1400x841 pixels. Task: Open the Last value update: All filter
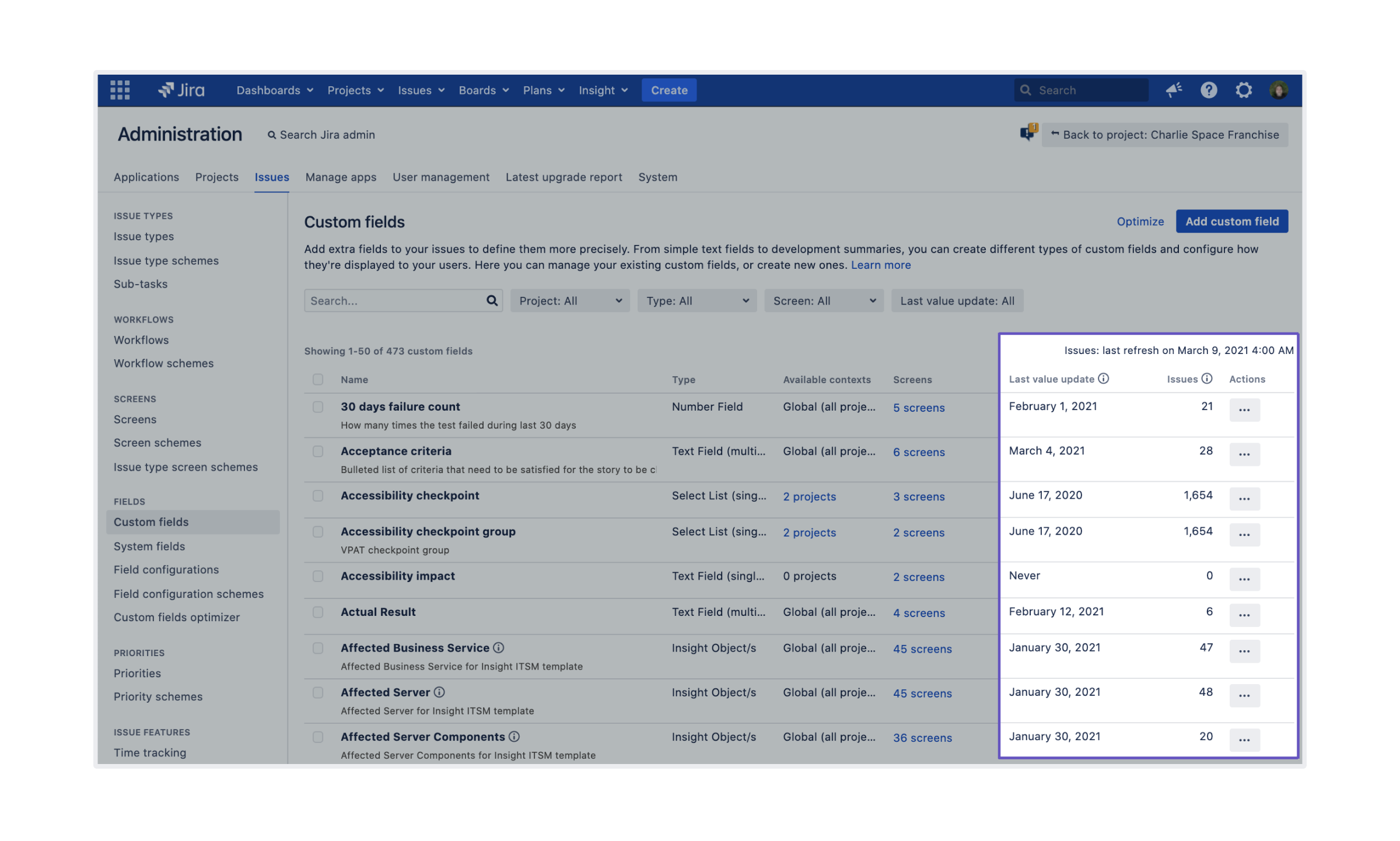(957, 300)
